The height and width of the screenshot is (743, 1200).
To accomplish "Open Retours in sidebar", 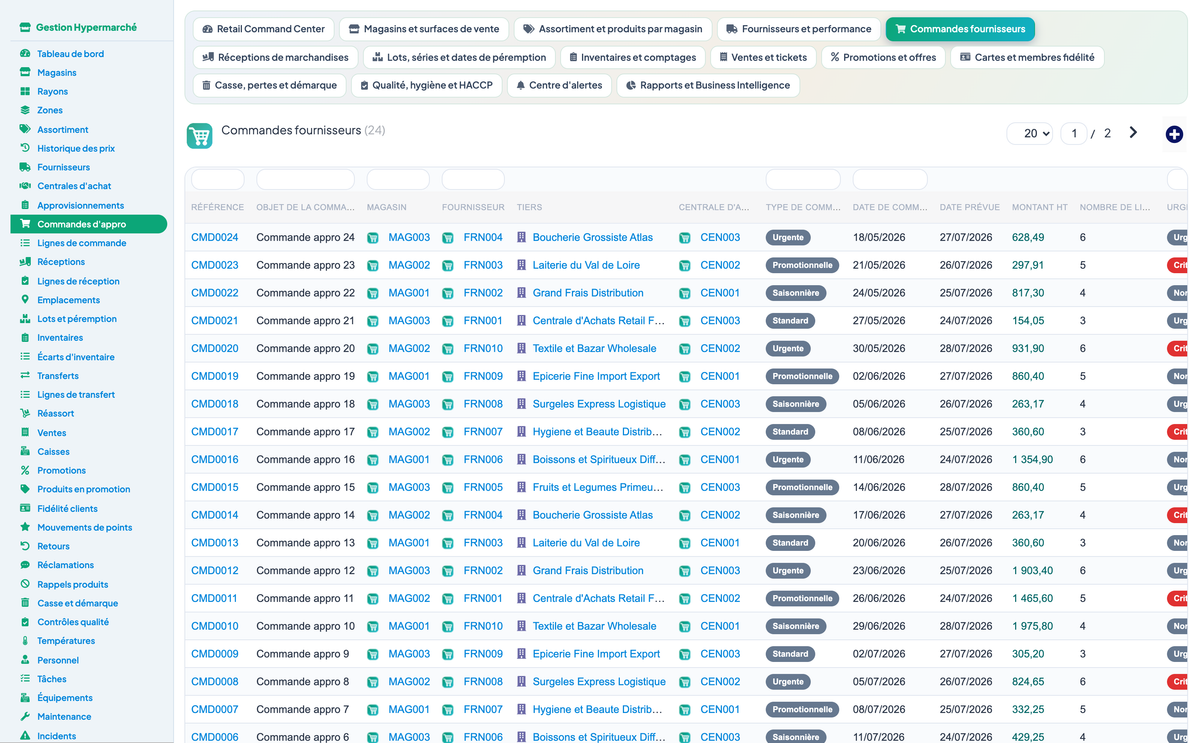I will [x=53, y=547].
